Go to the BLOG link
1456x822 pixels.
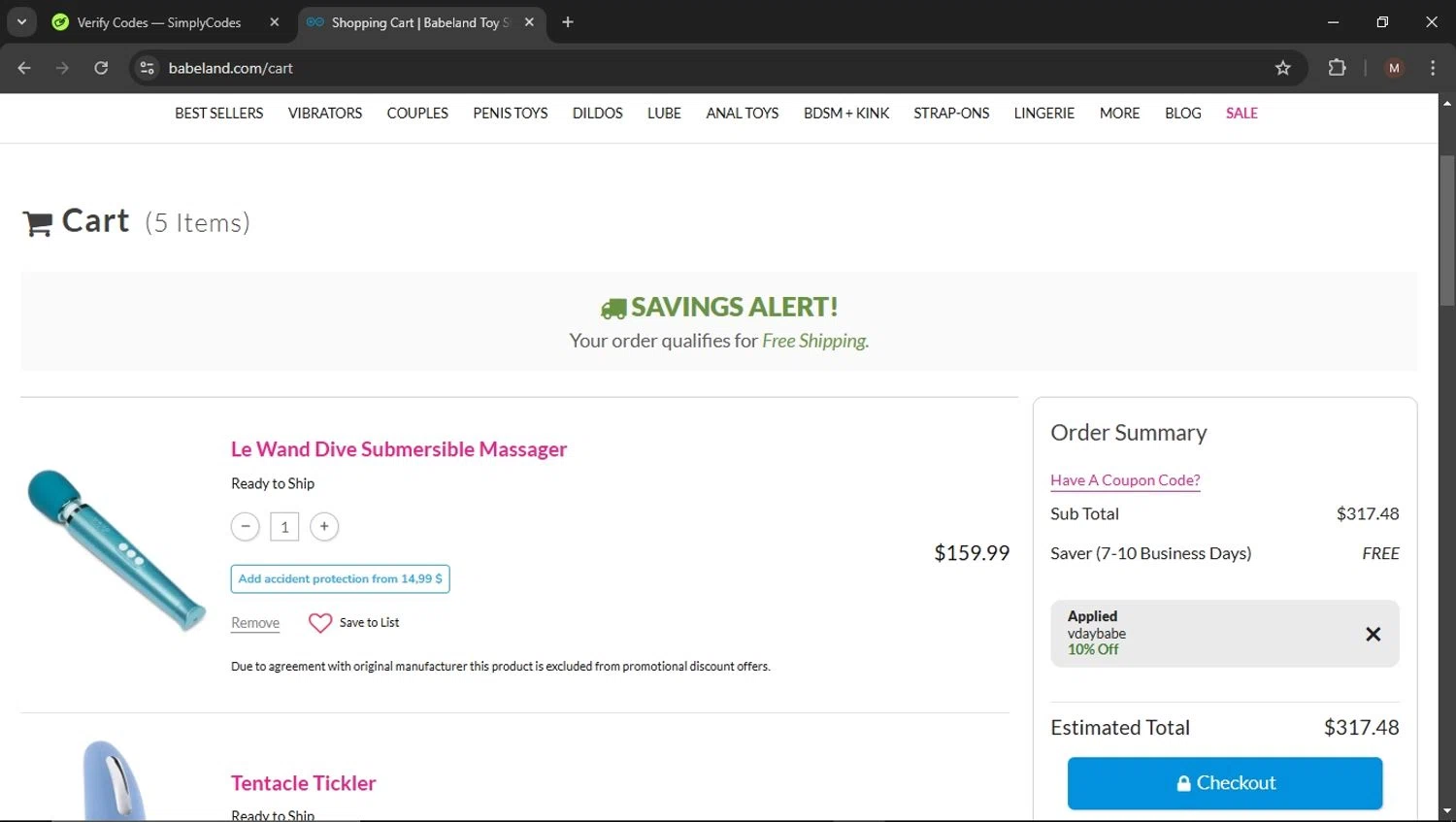1183,114
